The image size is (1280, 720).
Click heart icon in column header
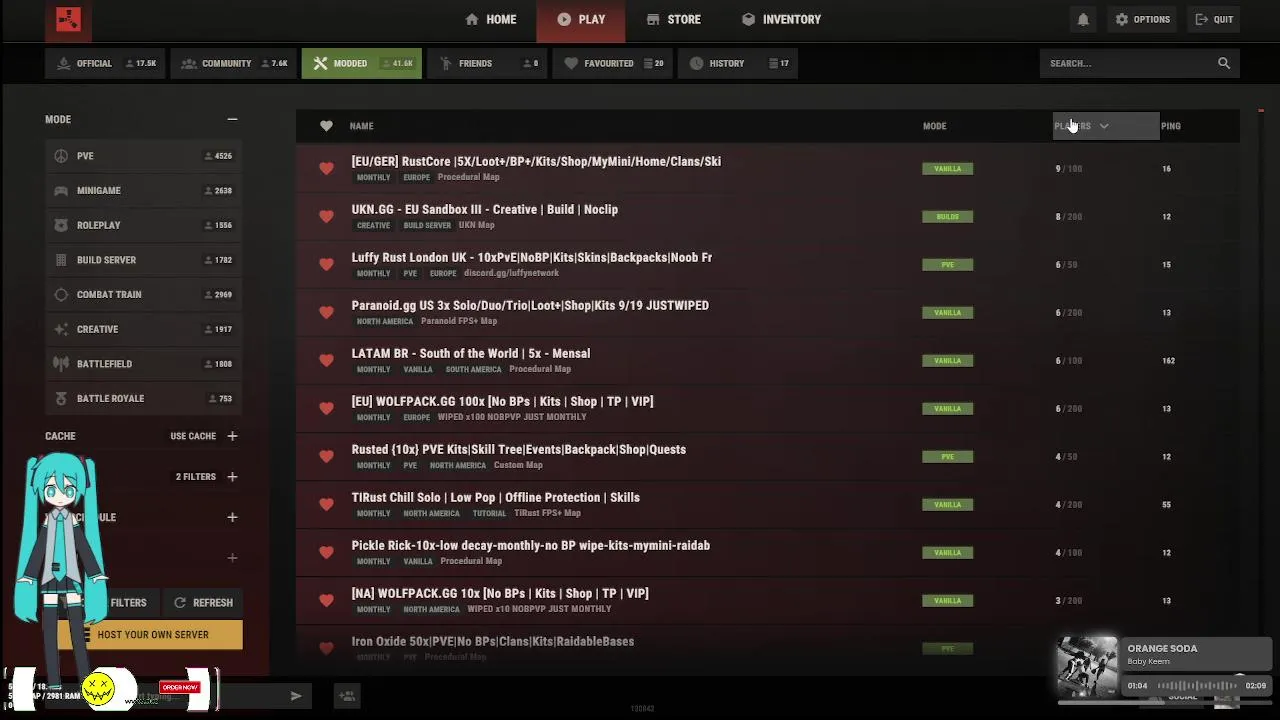point(326,126)
